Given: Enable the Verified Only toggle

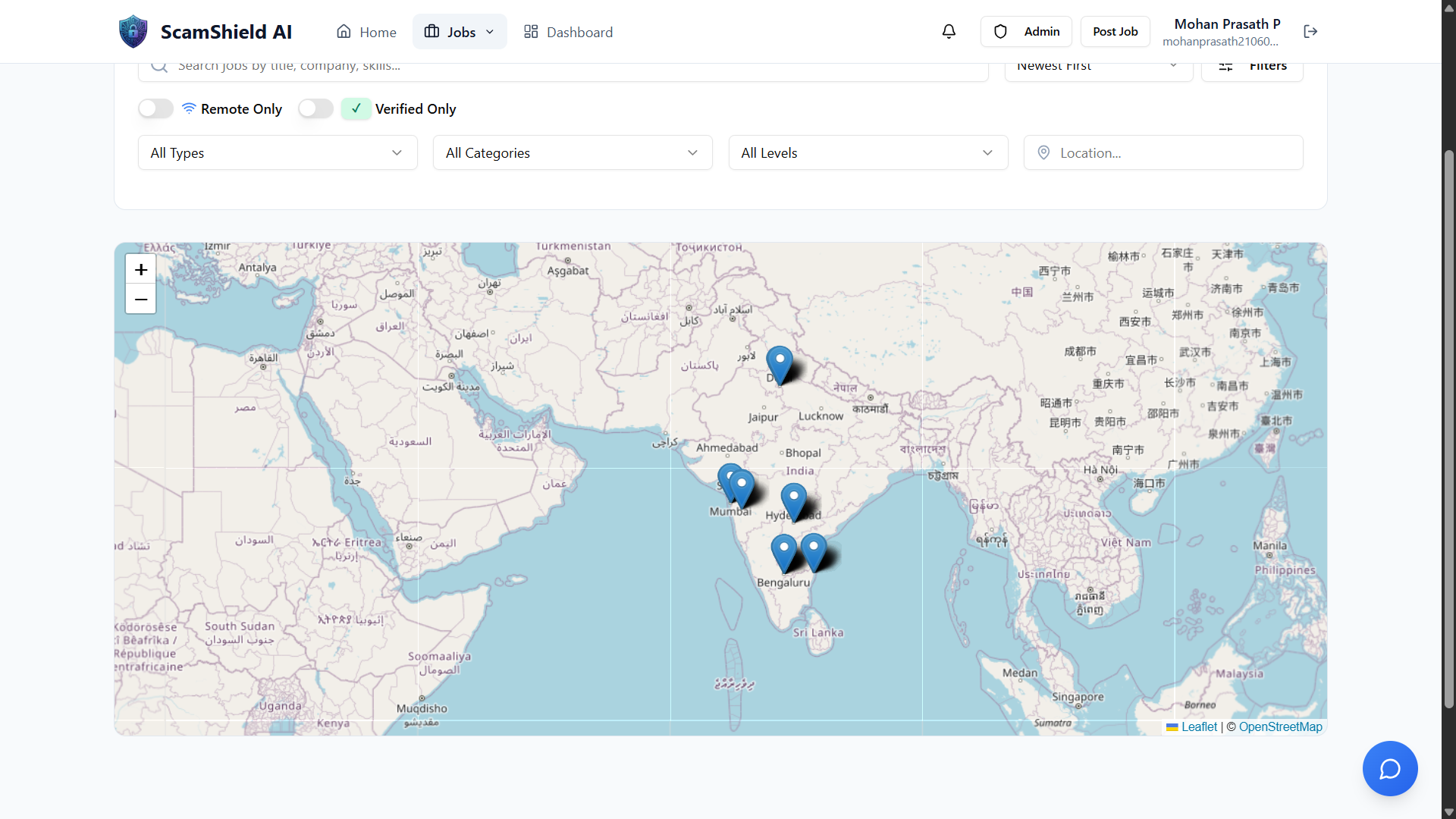Looking at the screenshot, I should [x=316, y=108].
